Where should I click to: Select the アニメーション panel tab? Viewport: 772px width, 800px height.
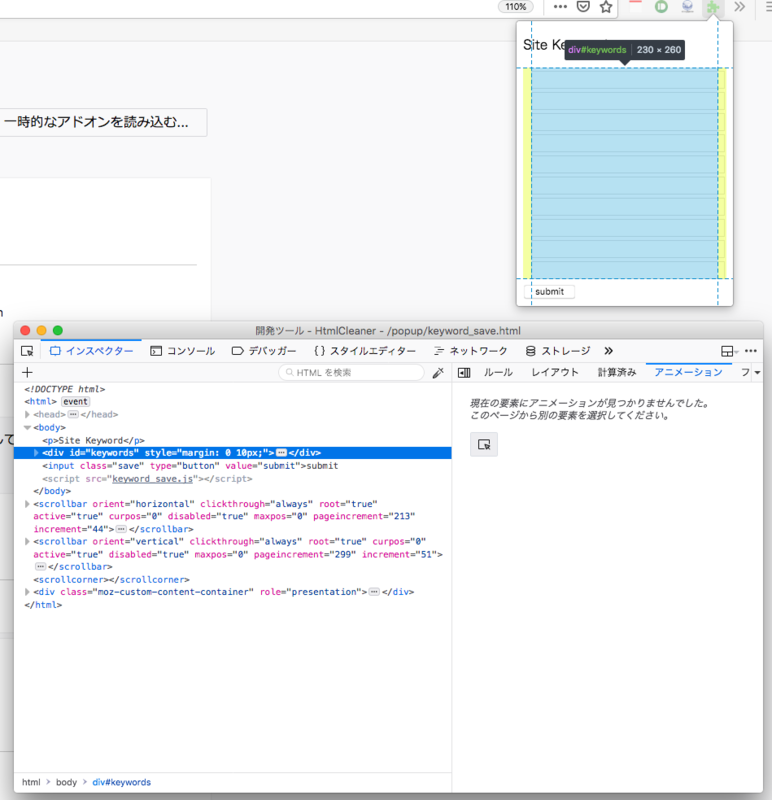(688, 372)
